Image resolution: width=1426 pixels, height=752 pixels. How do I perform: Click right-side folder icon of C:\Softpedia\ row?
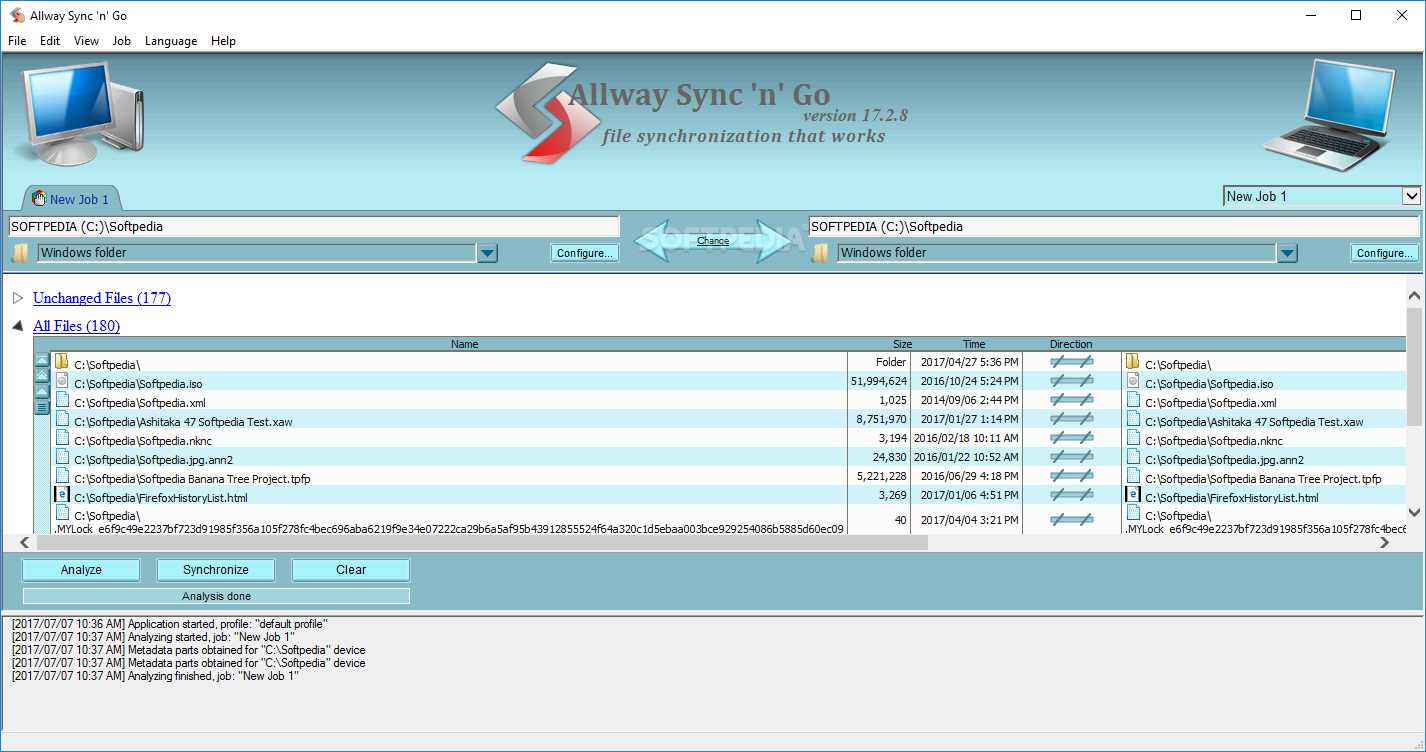pos(1133,361)
